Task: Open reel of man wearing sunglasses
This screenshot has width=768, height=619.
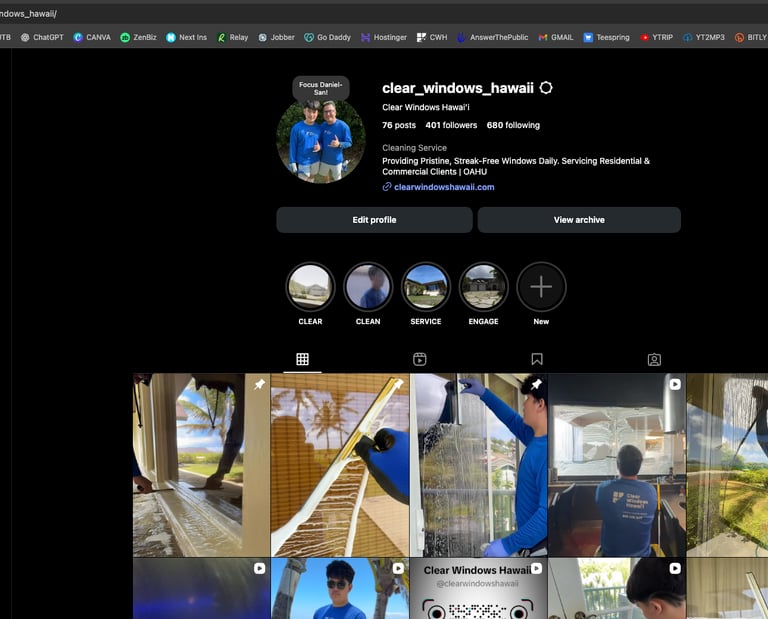Action: tap(340, 589)
